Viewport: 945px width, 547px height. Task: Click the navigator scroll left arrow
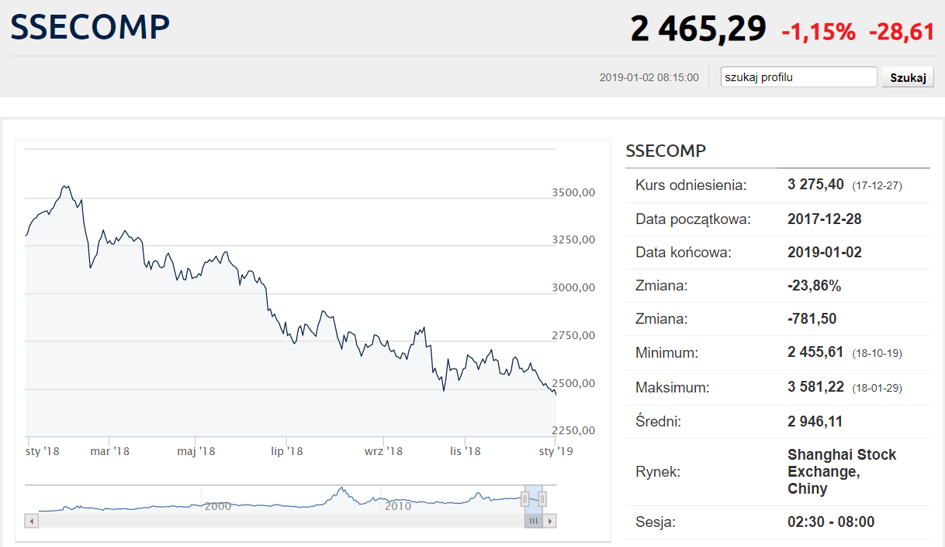(x=32, y=521)
